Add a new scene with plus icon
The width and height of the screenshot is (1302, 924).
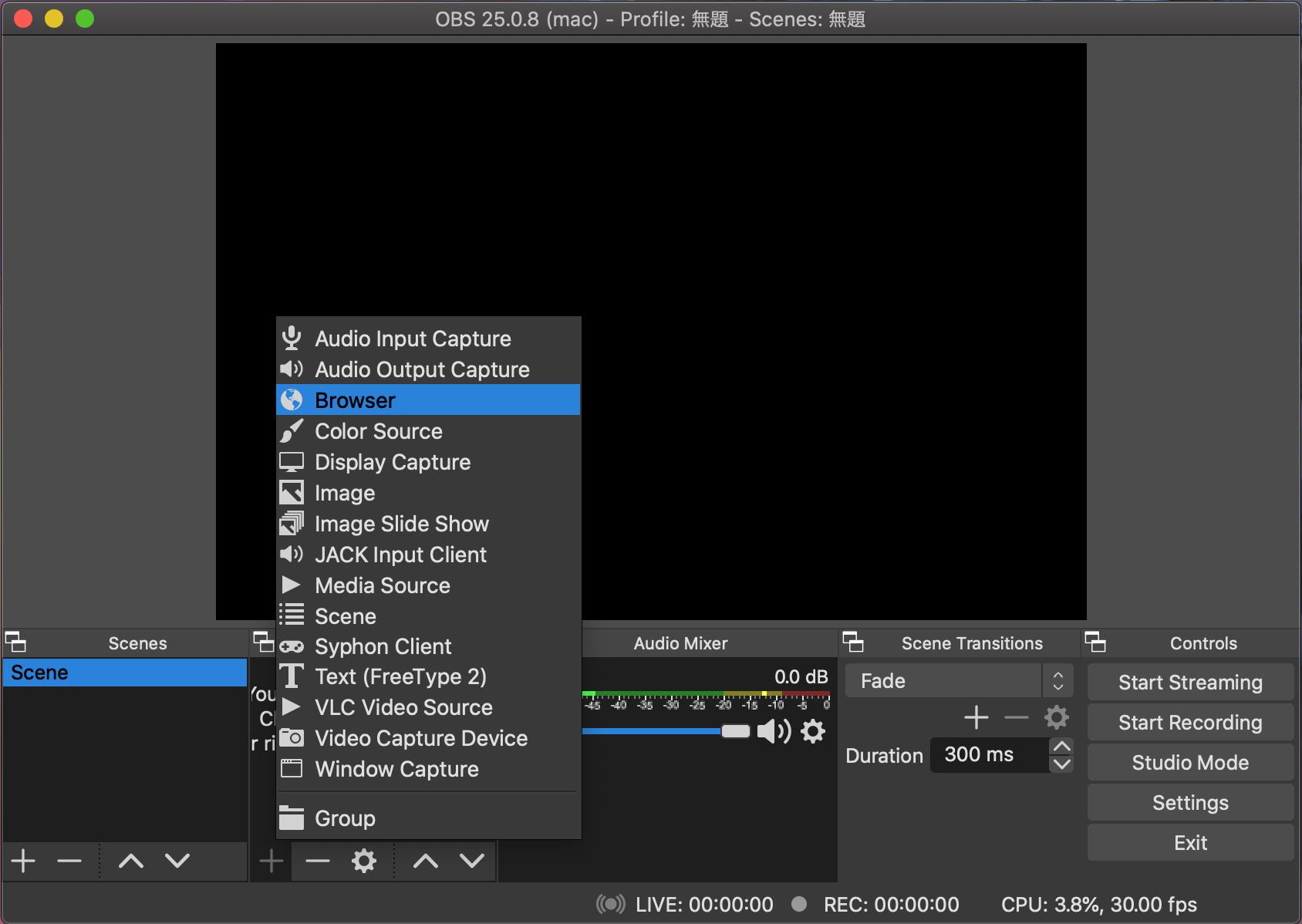(x=23, y=861)
